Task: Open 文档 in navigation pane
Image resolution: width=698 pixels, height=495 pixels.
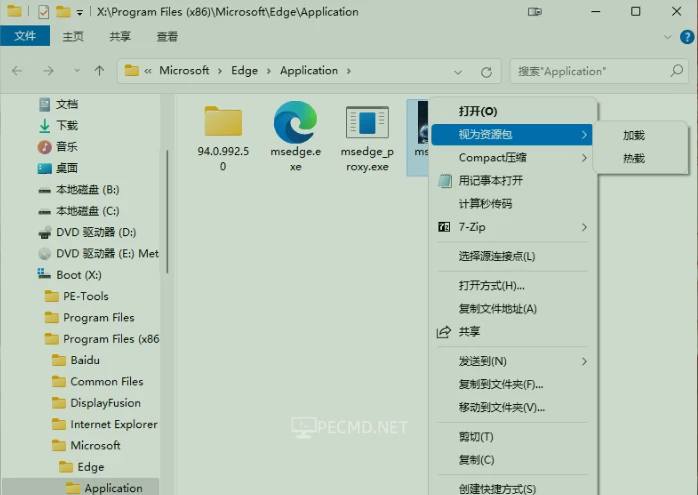Action: click(67, 105)
